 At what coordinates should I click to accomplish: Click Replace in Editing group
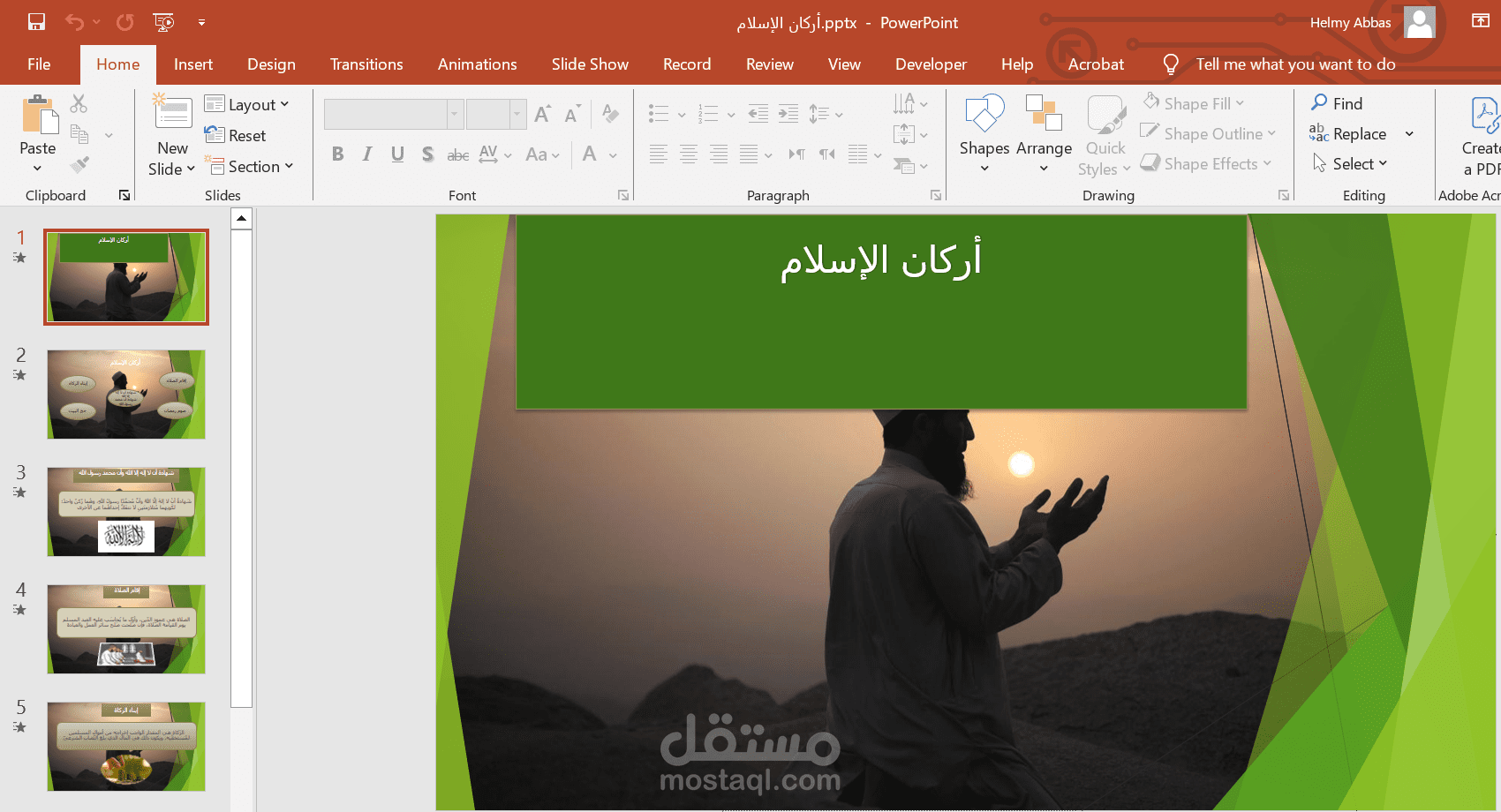pyautogui.click(x=1348, y=133)
